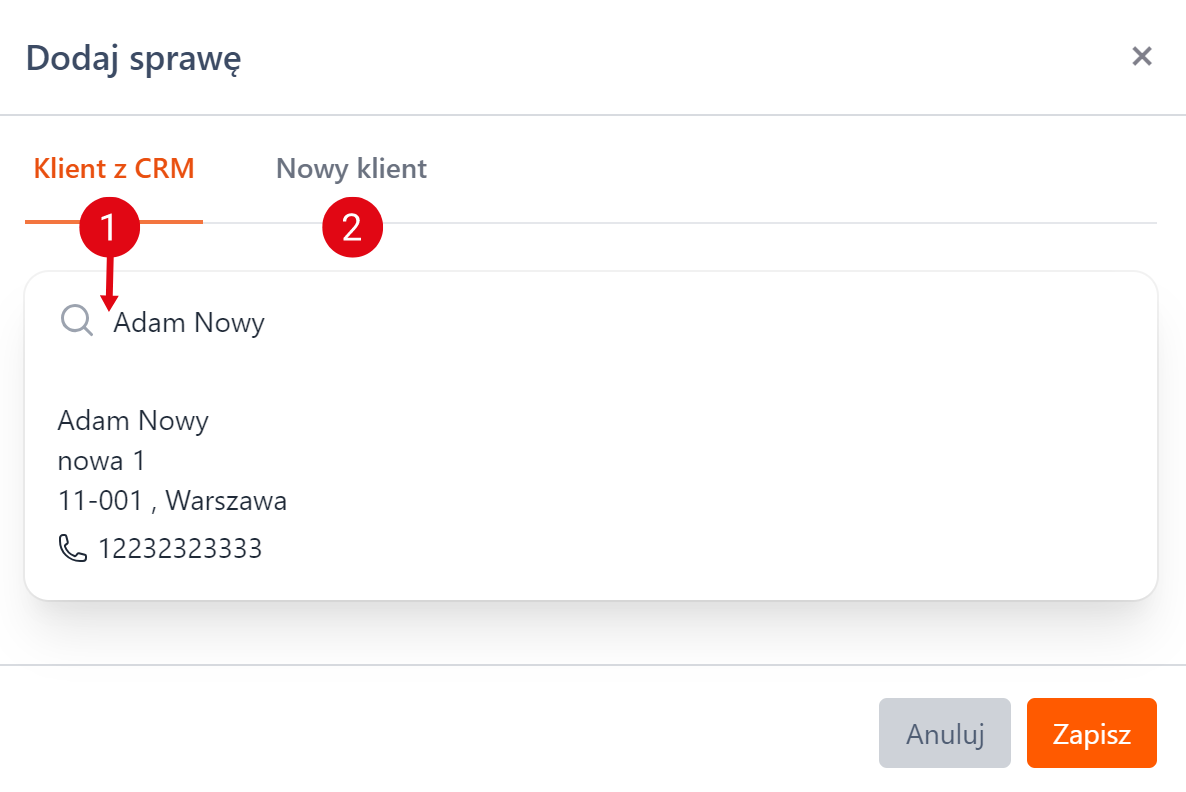Close the Dodaj sprawę dialog

click(x=1141, y=56)
